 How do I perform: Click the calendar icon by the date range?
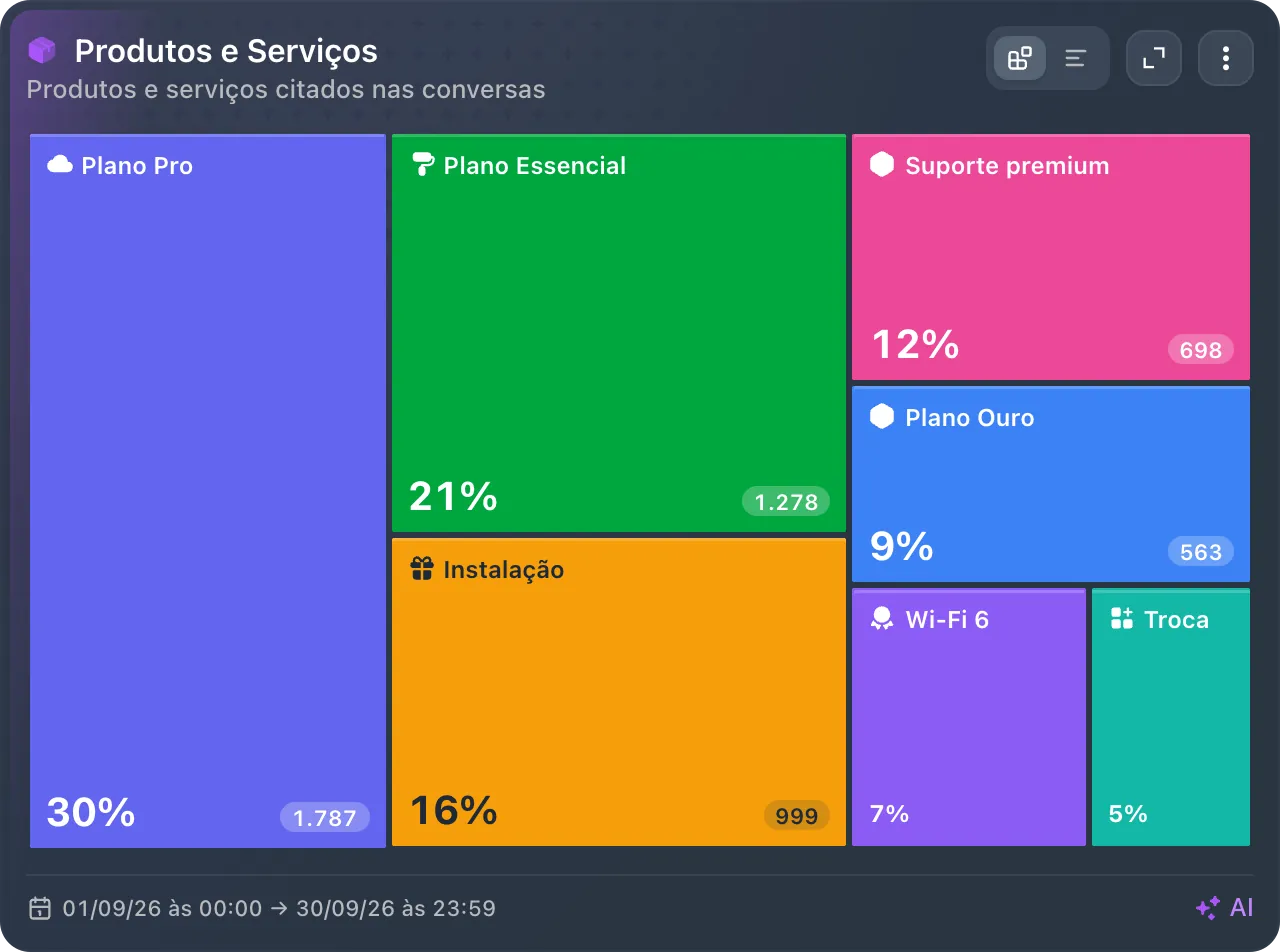[40, 908]
